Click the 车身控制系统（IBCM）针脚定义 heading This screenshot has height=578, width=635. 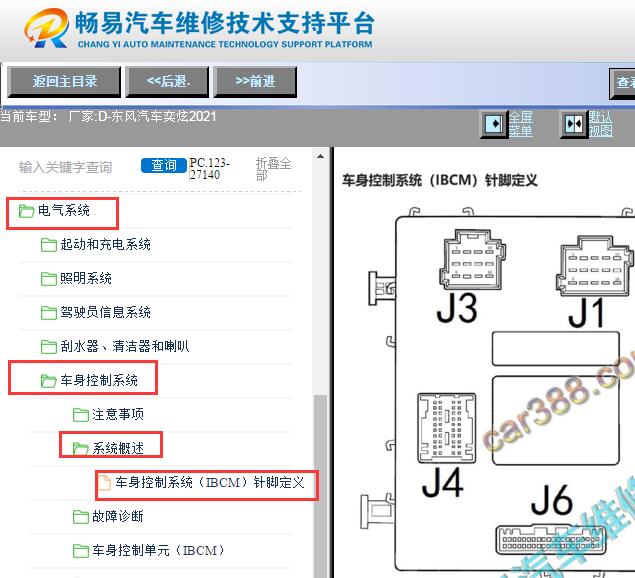pyautogui.click(x=440, y=180)
